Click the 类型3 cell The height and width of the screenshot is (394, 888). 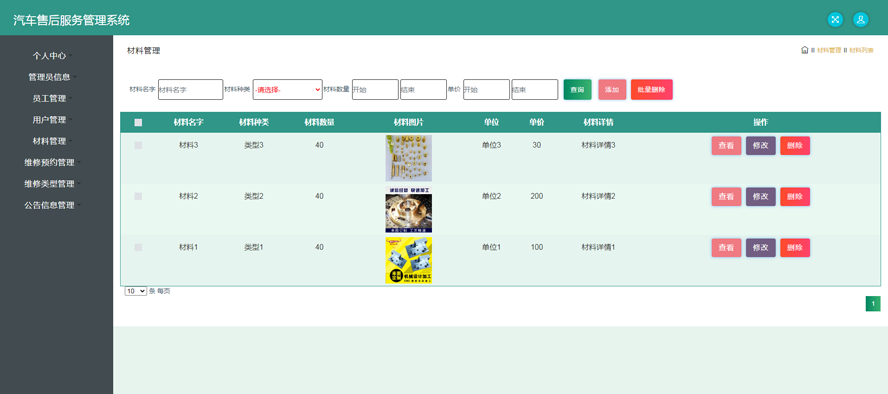pos(254,145)
